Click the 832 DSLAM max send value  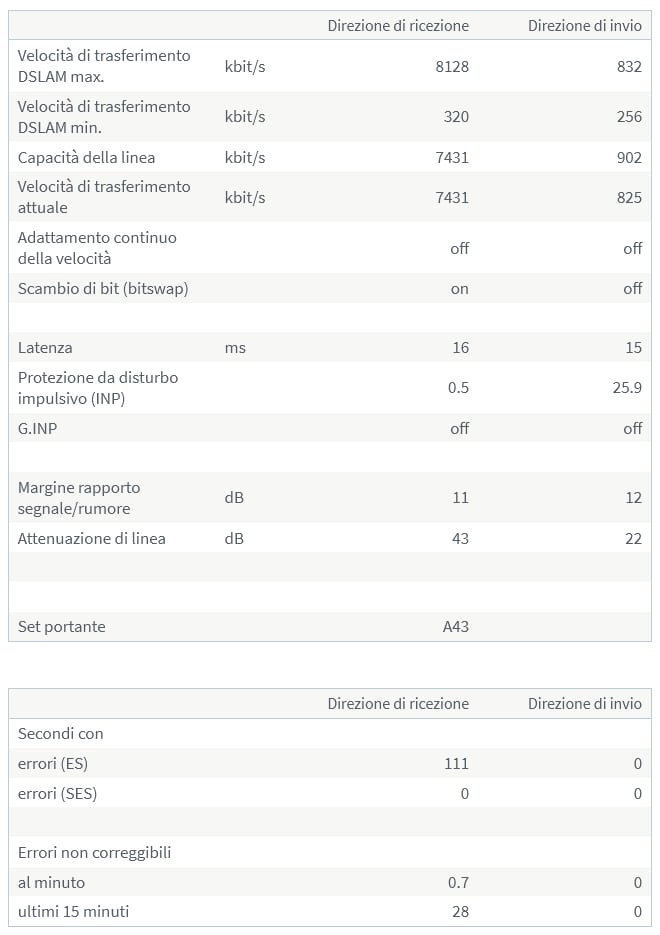point(629,66)
